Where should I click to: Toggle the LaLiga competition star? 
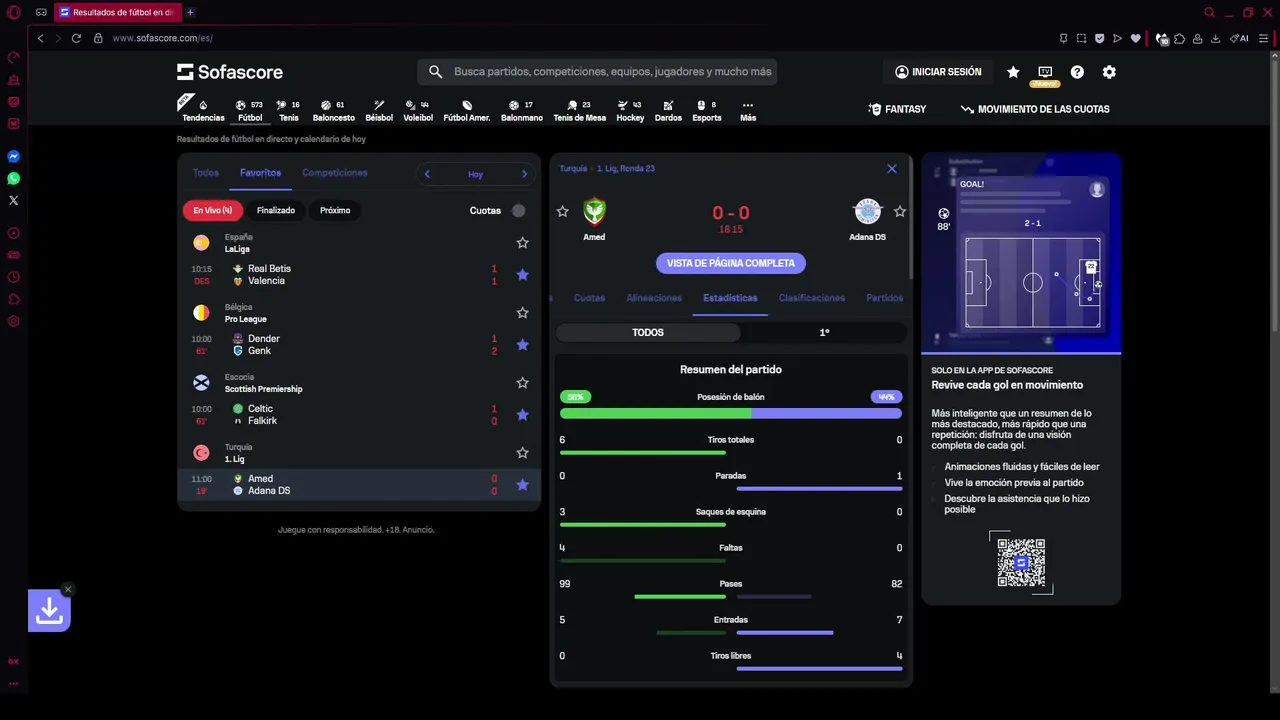[522, 243]
